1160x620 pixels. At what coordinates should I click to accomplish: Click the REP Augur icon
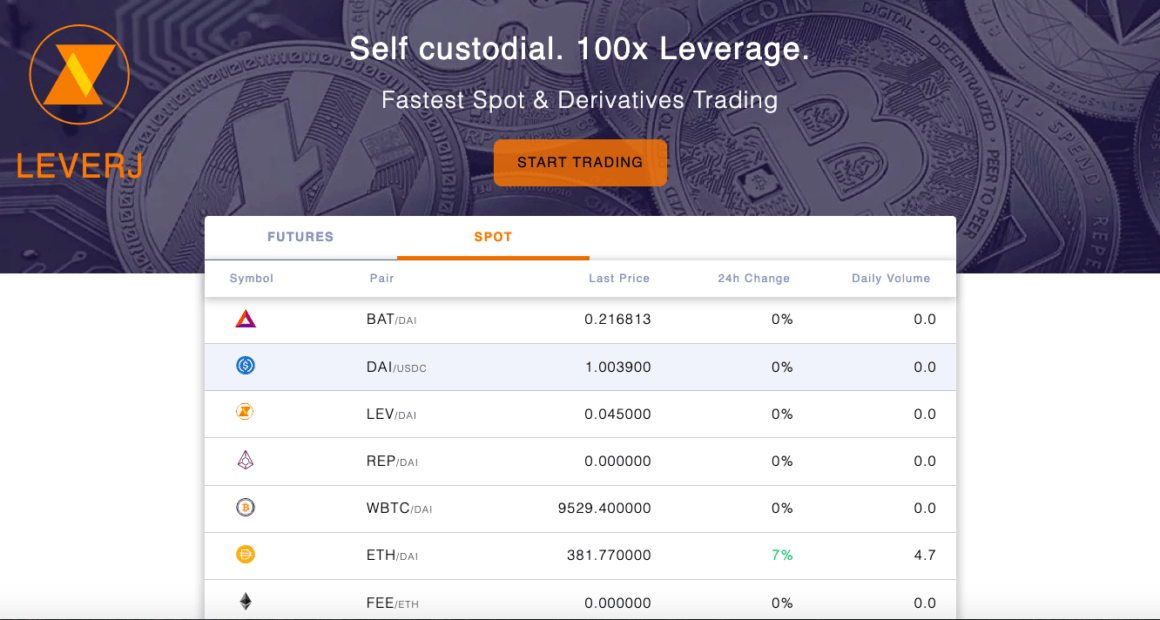245,460
